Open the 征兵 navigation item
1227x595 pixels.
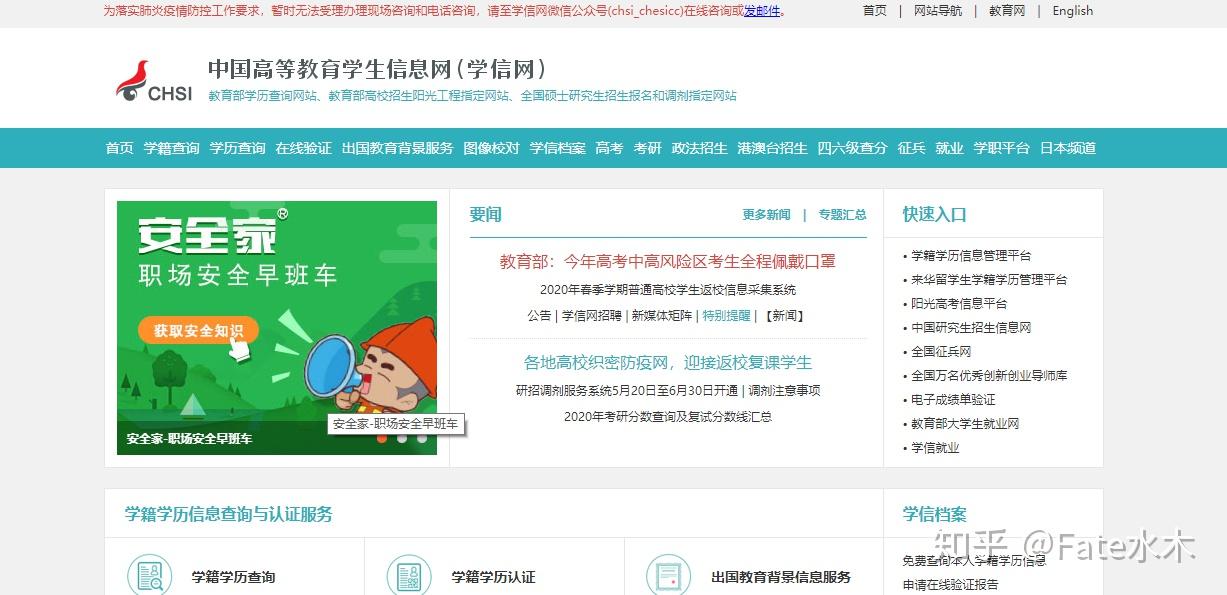point(911,148)
